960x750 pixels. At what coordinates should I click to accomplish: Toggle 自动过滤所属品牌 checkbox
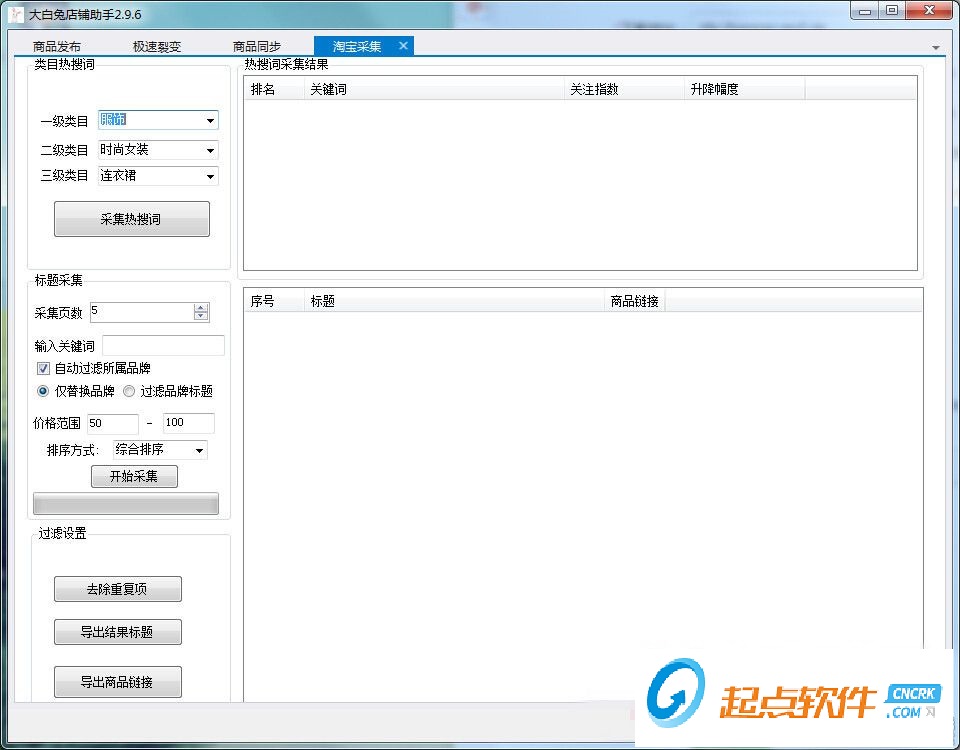tap(43, 369)
